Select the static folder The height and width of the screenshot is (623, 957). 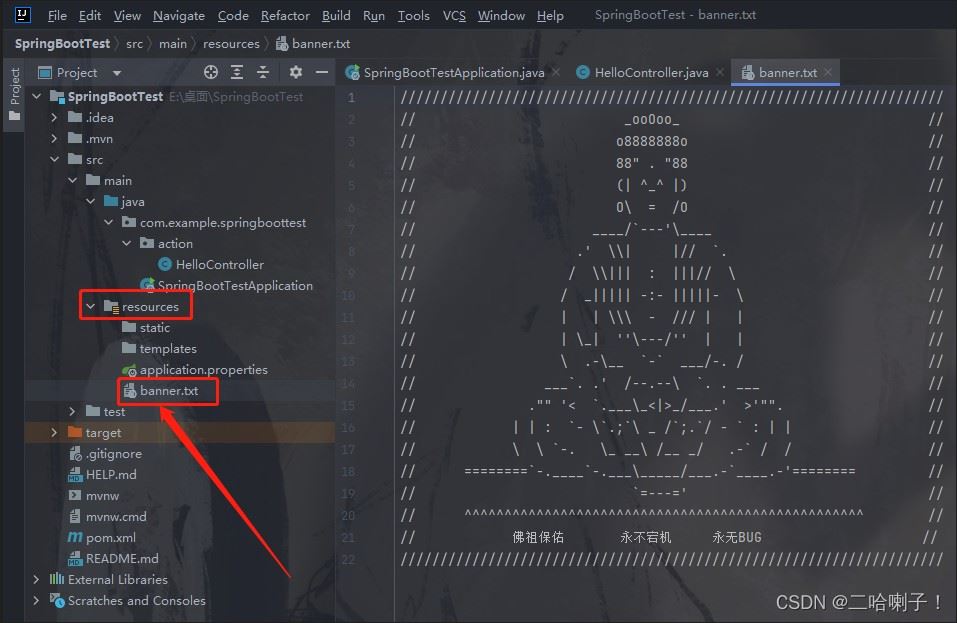(146, 328)
